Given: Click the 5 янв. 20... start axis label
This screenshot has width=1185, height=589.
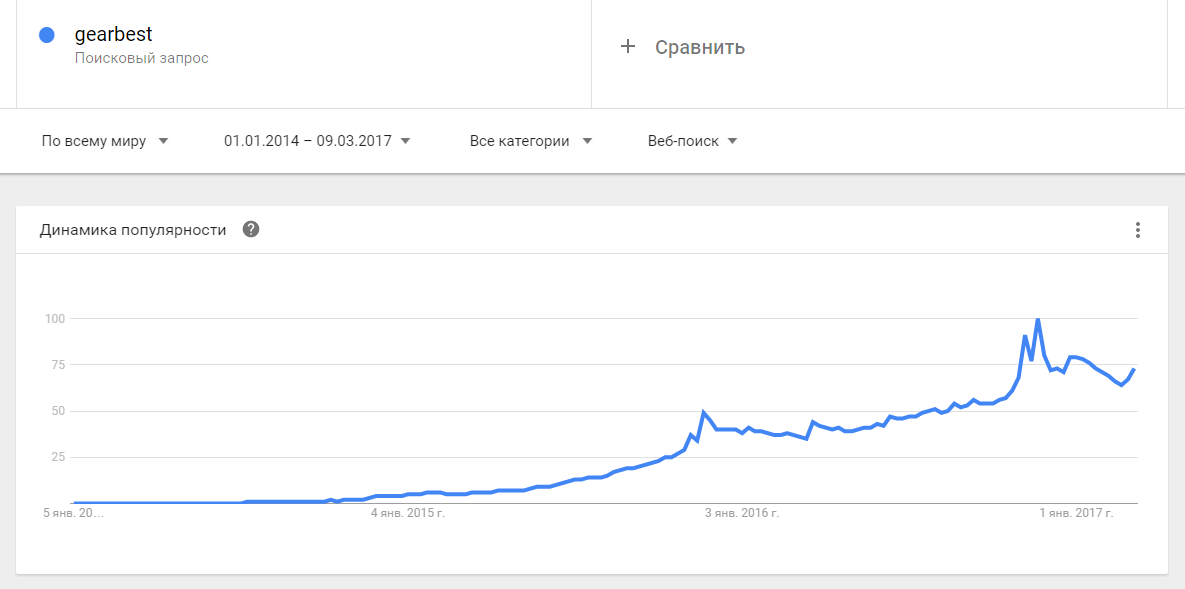Looking at the screenshot, I should tap(74, 513).
